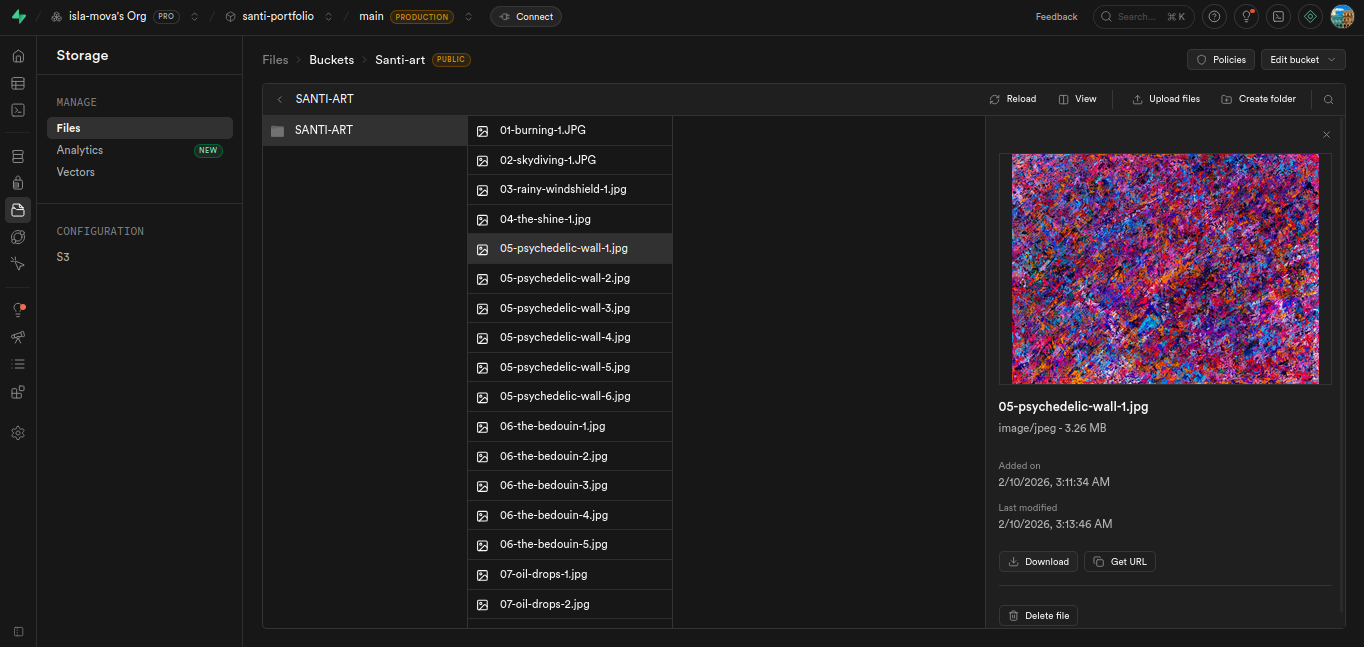Viewport: 1364px width, 647px height.
Task: Close the file preview panel
Action: coord(1326,135)
